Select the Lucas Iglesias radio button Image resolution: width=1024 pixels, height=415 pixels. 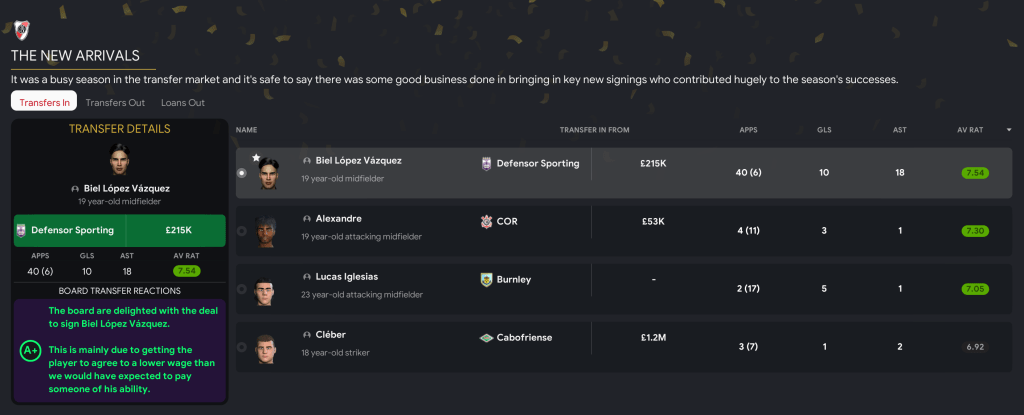point(241,289)
